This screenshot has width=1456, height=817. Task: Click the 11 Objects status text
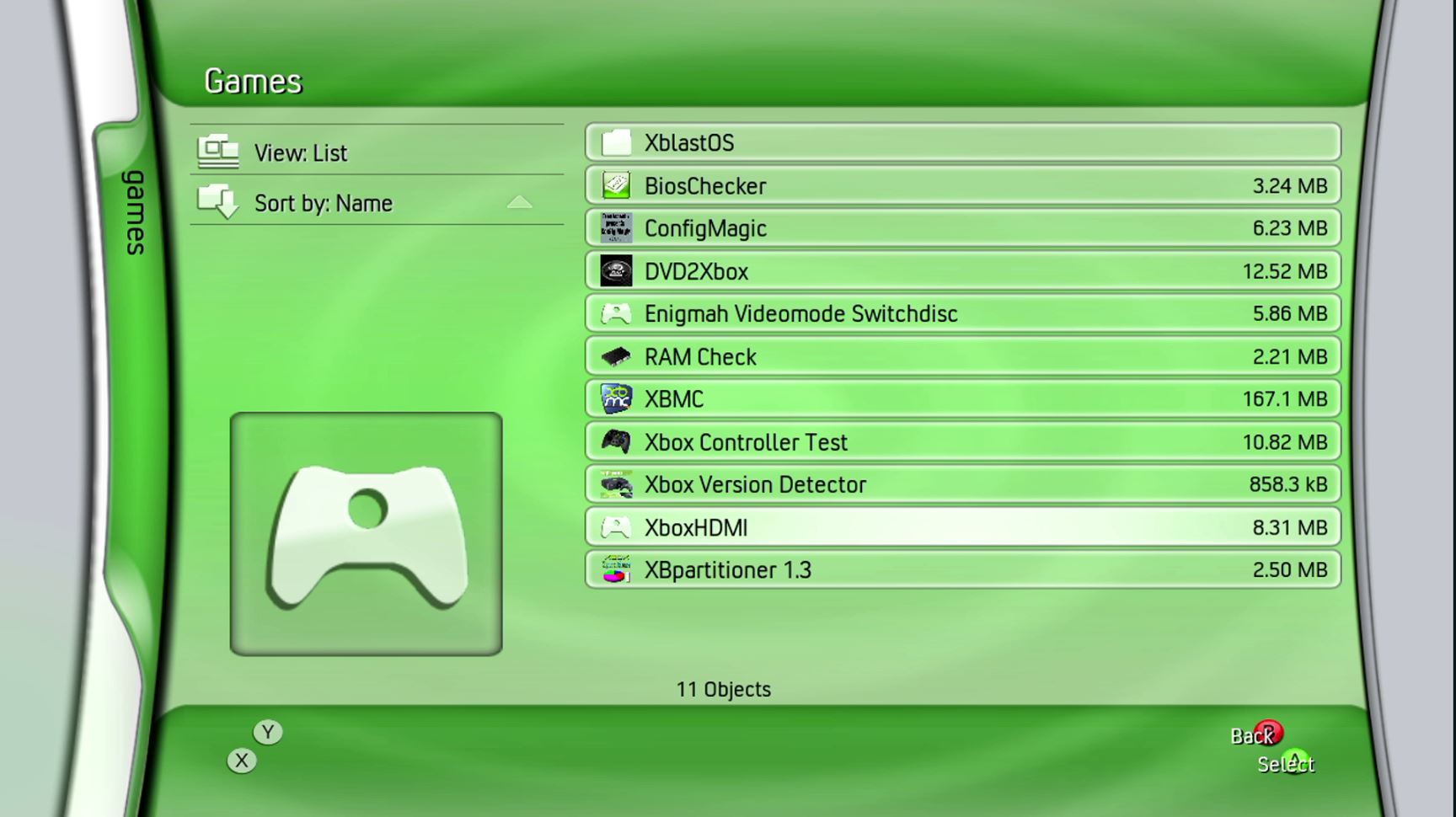pyautogui.click(x=723, y=690)
